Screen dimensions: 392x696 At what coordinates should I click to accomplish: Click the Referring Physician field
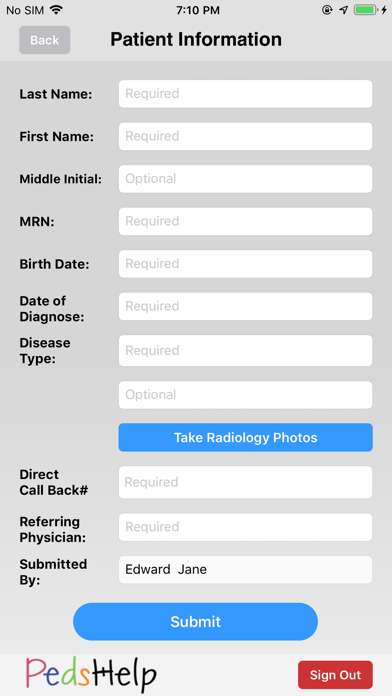pyautogui.click(x=245, y=527)
